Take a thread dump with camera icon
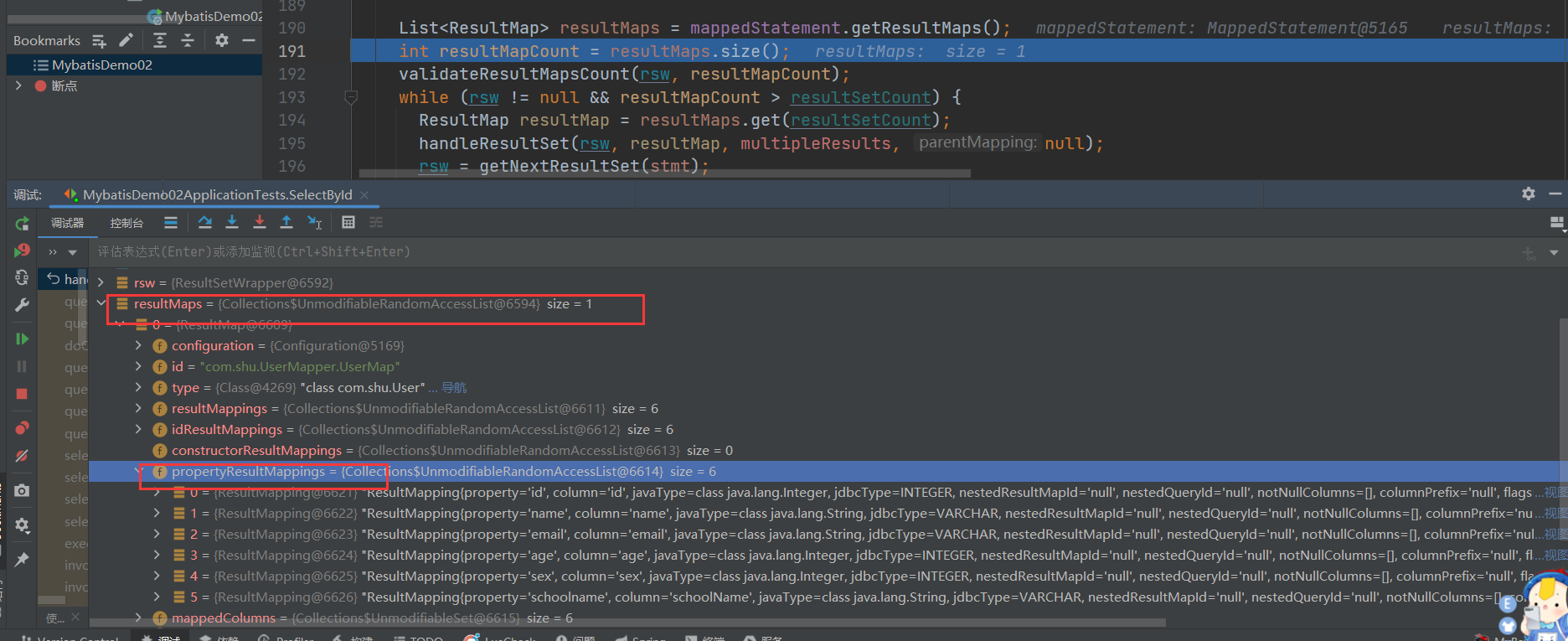Viewport: 1568px width, 641px height. point(22,490)
